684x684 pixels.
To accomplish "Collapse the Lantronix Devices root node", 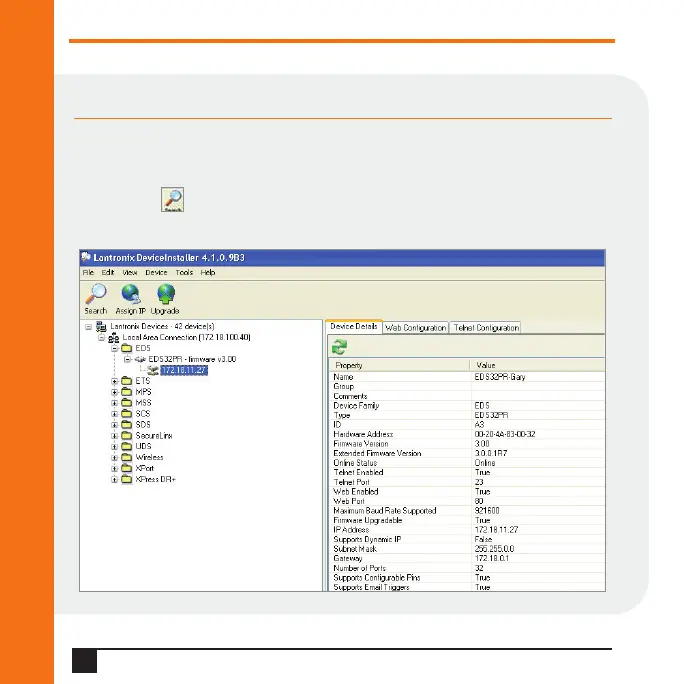I will (89, 327).
